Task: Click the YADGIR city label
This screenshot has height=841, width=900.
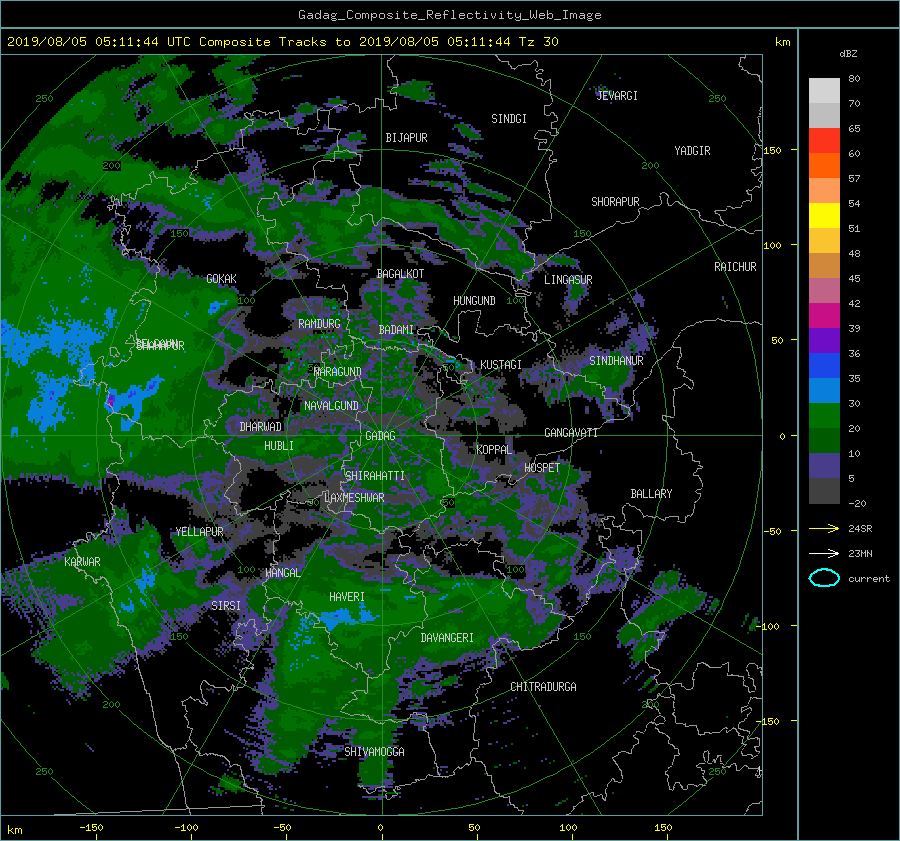Action: (x=692, y=151)
